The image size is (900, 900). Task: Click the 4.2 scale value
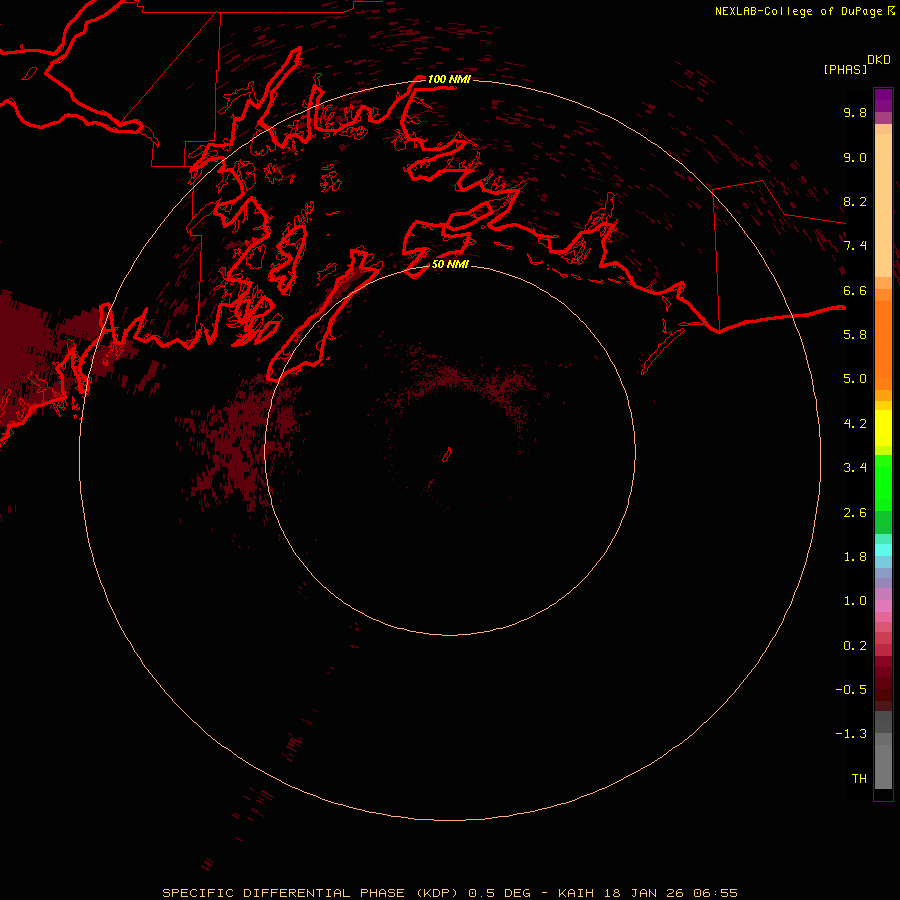(855, 424)
